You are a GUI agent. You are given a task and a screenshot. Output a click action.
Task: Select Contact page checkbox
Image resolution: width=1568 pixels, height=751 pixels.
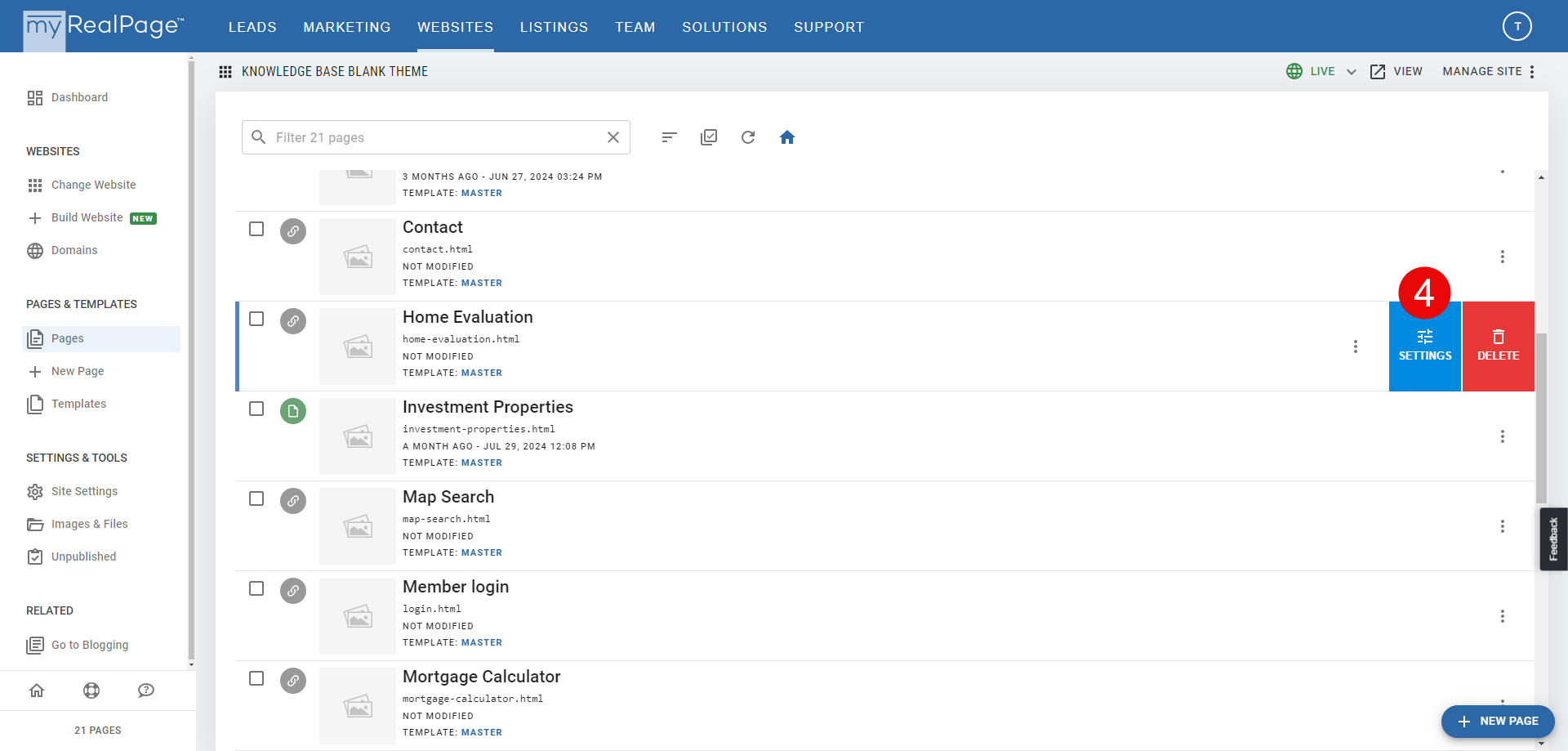[256, 229]
